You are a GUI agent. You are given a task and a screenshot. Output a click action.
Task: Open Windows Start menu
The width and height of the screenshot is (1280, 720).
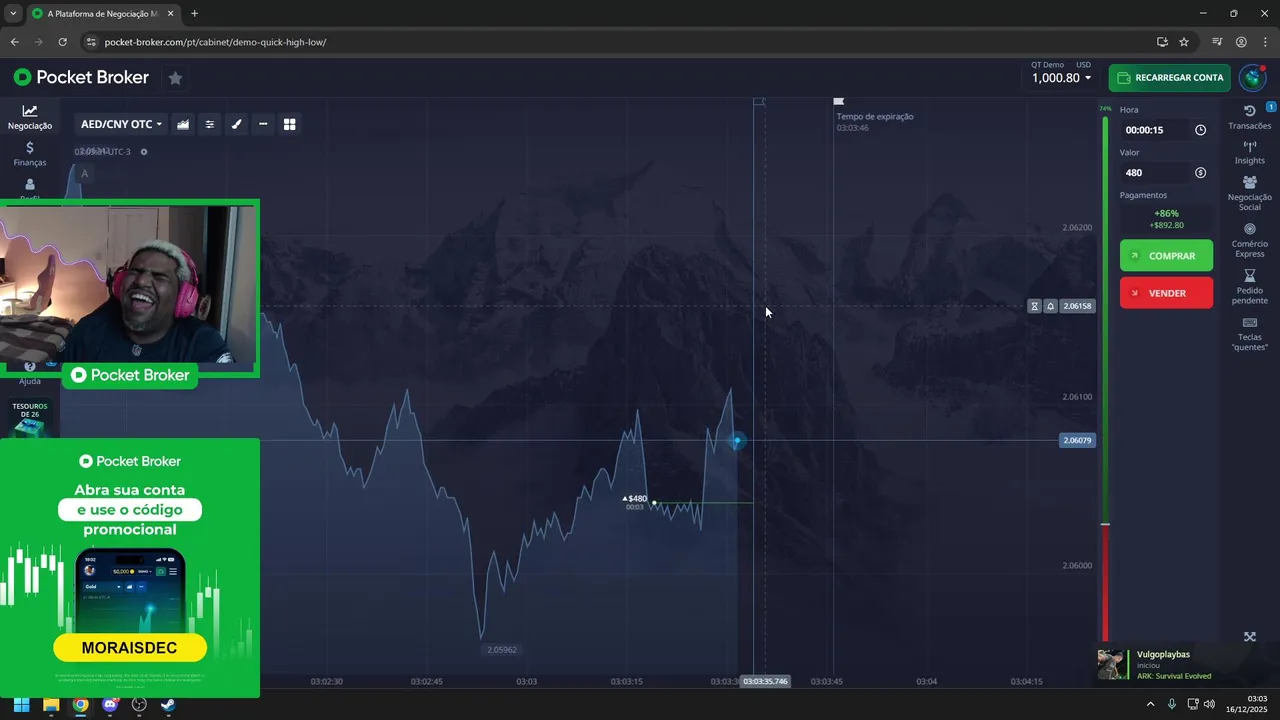click(x=21, y=705)
